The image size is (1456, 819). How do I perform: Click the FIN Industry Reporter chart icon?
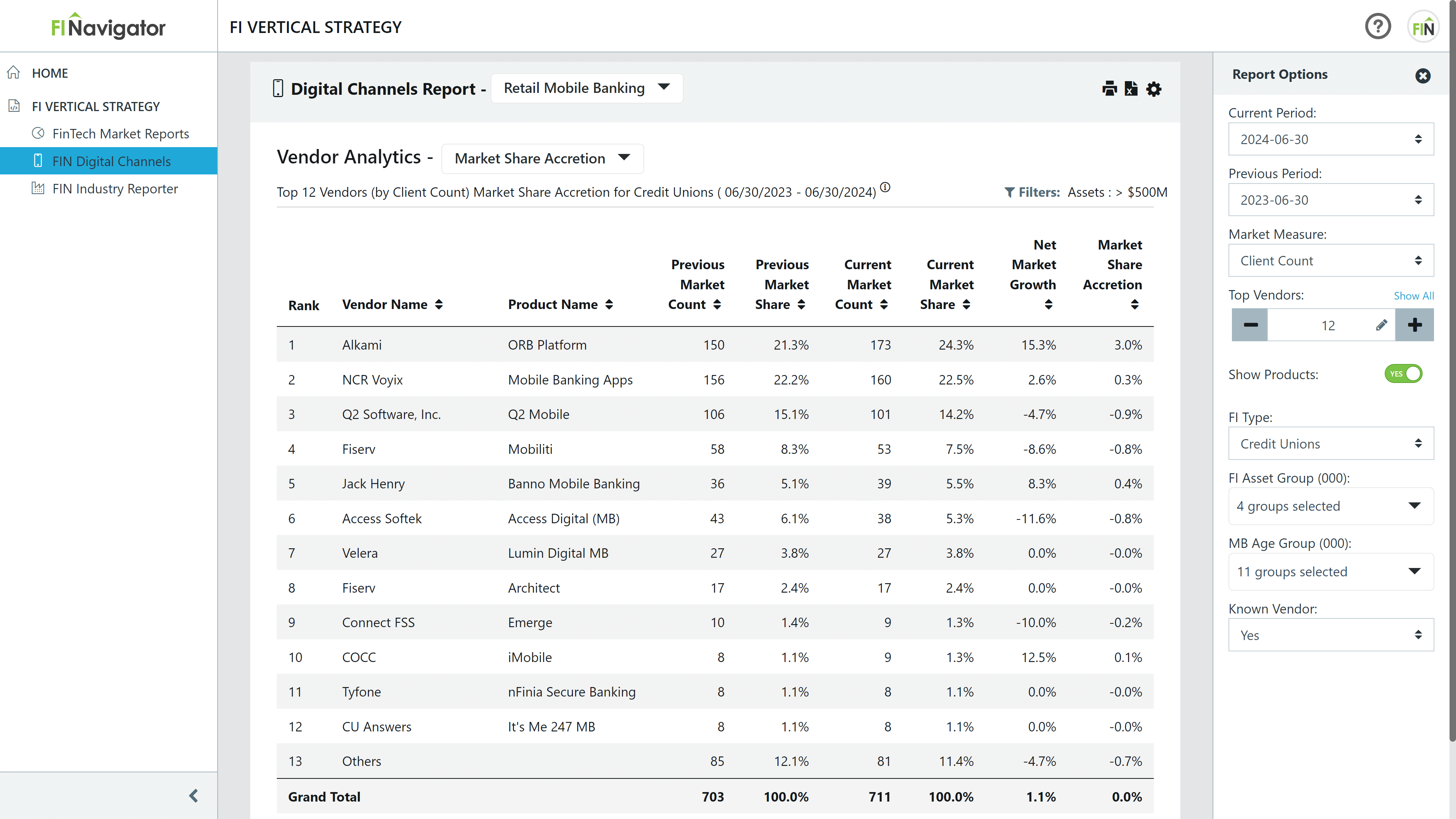pyautogui.click(x=38, y=188)
